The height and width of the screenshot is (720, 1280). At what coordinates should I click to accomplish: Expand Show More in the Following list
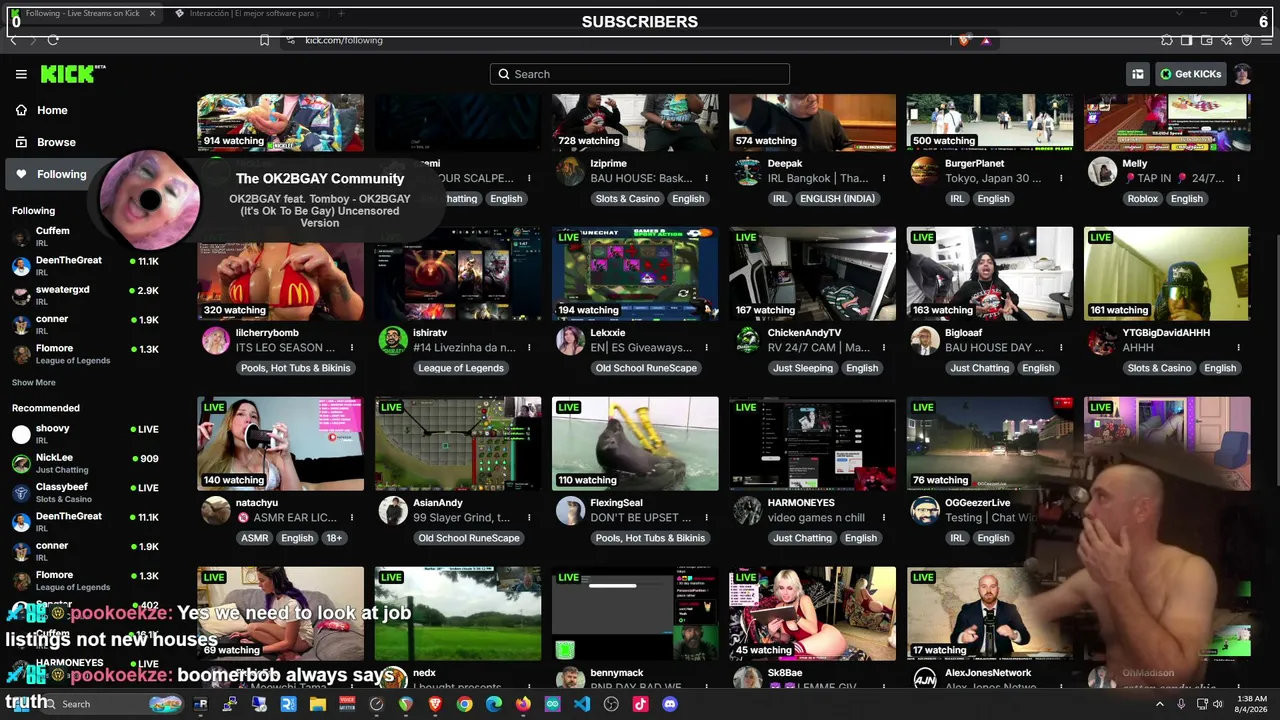(34, 382)
